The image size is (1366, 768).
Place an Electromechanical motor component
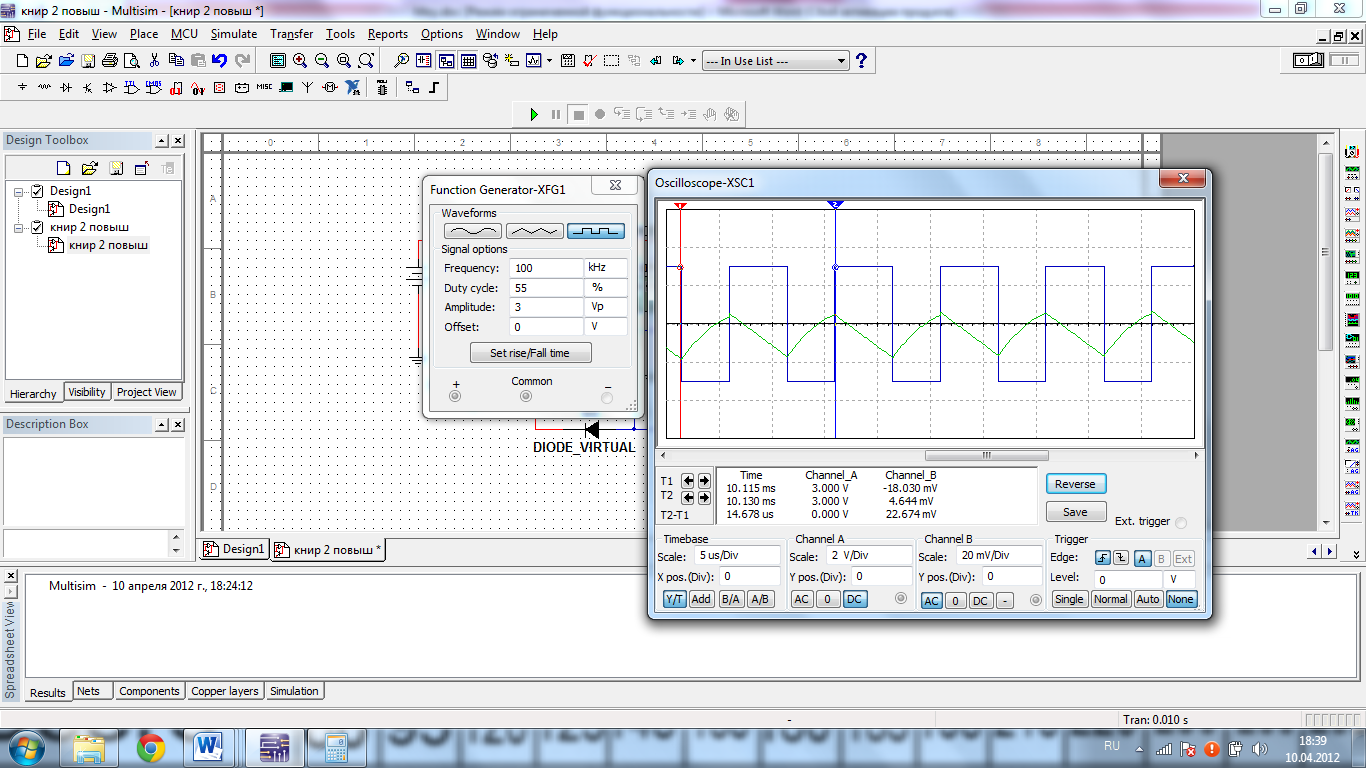pyautogui.click(x=330, y=88)
